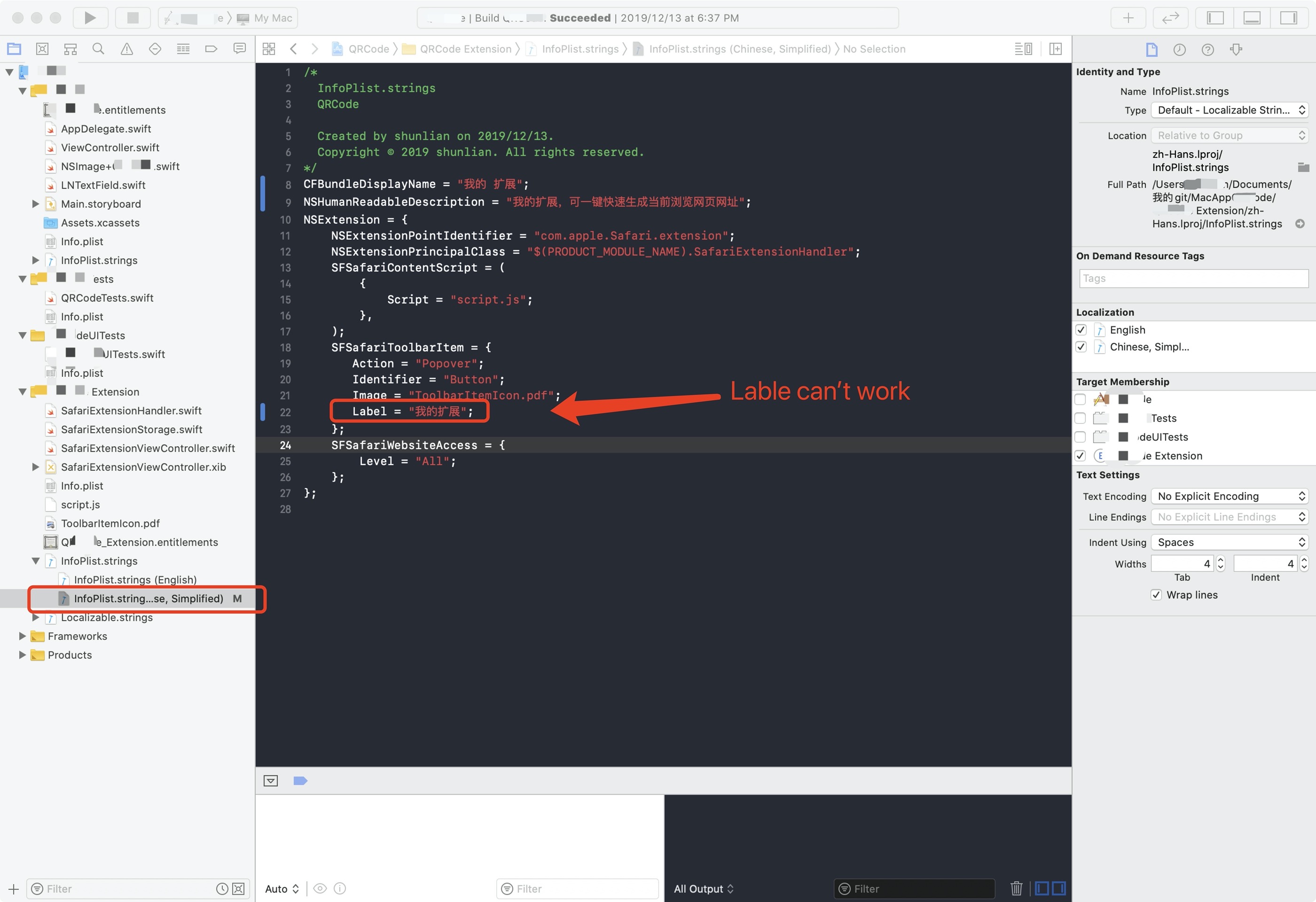Uncheck the Extension target membership checkbox
The height and width of the screenshot is (902, 1316).
[x=1081, y=456]
